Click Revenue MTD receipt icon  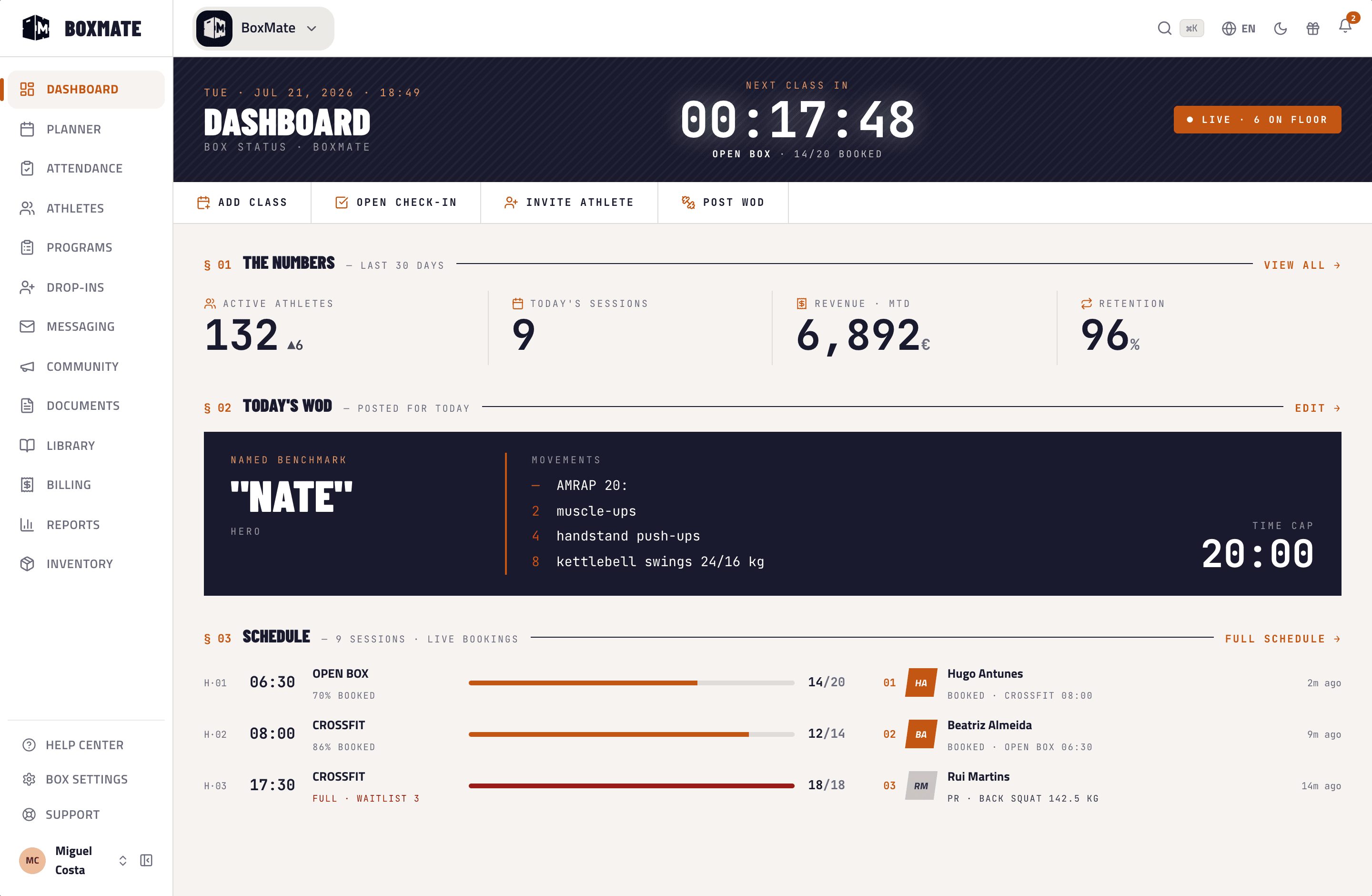click(x=802, y=304)
